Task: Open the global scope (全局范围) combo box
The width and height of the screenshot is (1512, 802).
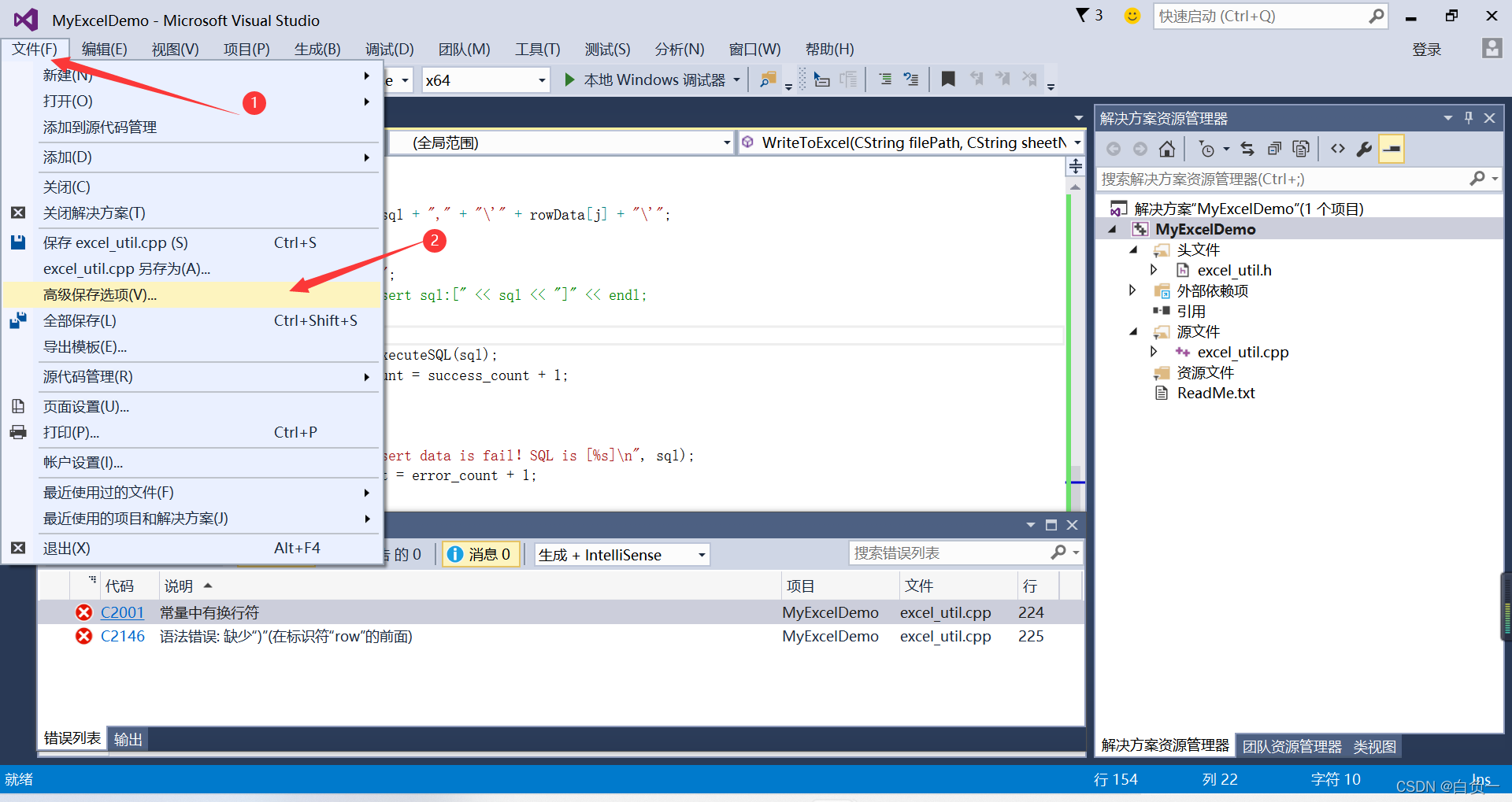Action: [x=561, y=142]
